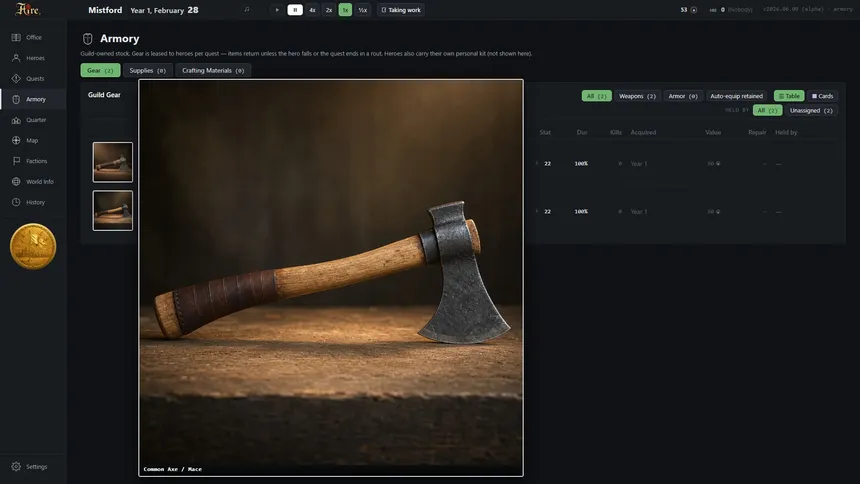860x484 pixels.
Task: Sort by the Value column header
Action: (713, 132)
